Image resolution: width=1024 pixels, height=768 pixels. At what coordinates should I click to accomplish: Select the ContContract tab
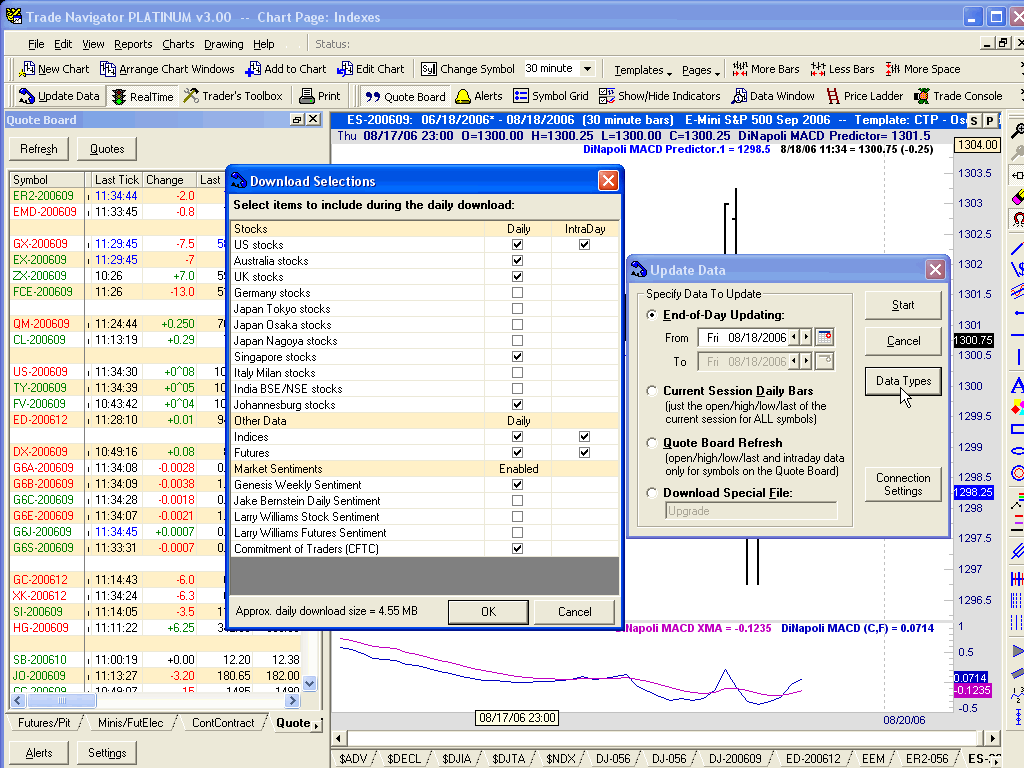point(223,723)
